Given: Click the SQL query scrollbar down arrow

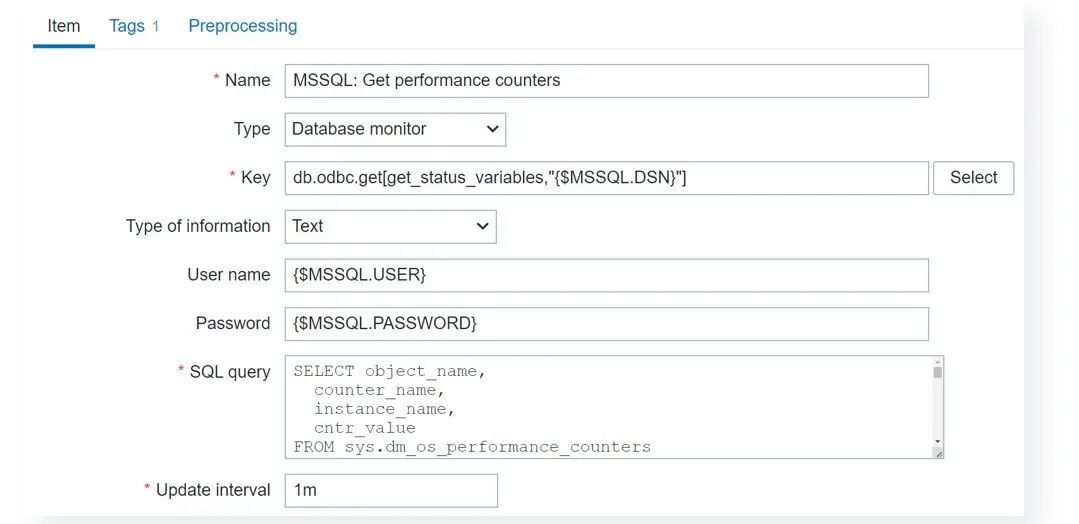Looking at the screenshot, I should click(938, 441).
